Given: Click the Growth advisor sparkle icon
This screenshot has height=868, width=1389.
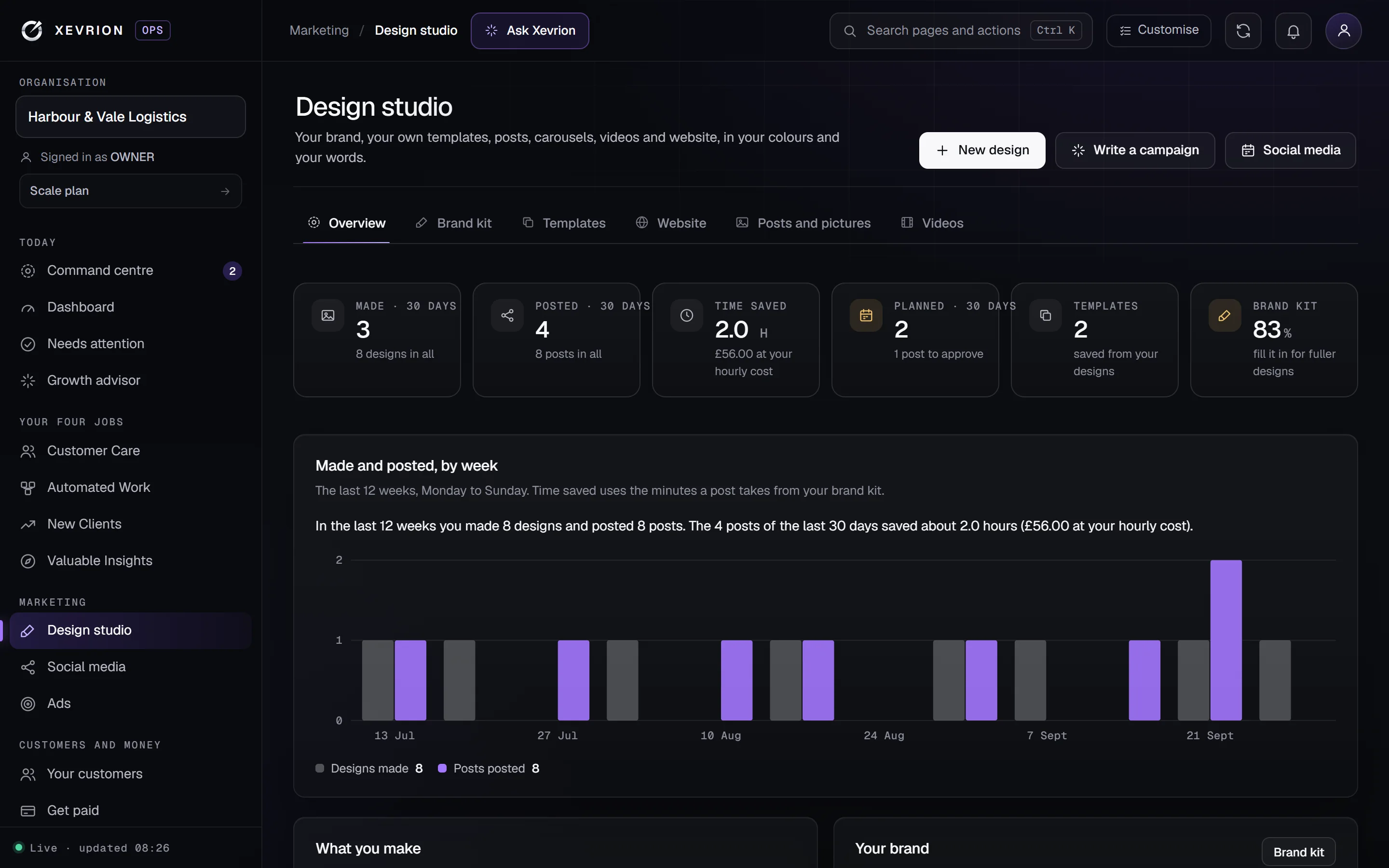Looking at the screenshot, I should click(27, 380).
